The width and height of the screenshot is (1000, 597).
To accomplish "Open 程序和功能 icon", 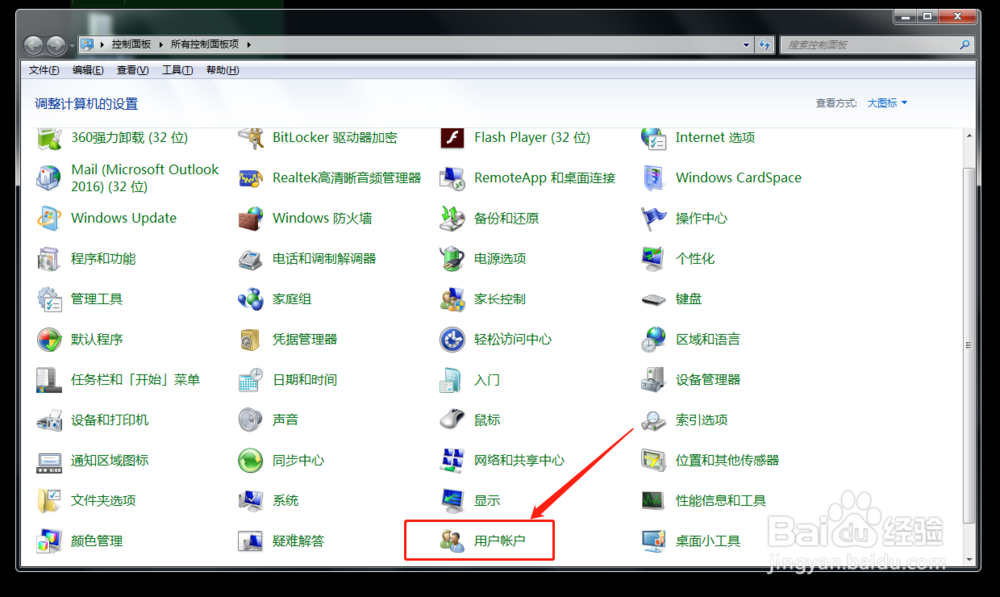I will click(49, 259).
